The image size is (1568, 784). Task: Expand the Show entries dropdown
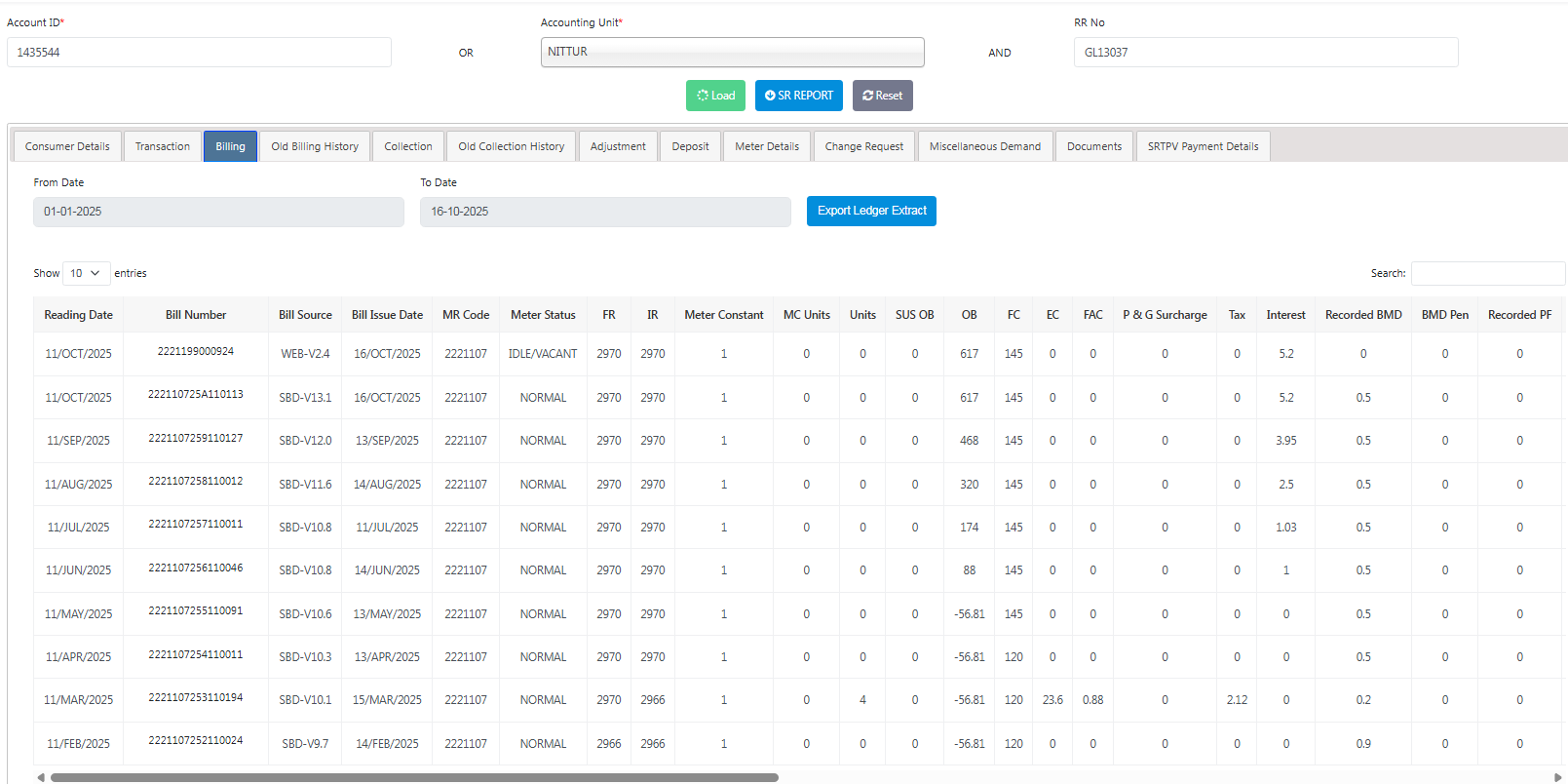pyautogui.click(x=86, y=273)
